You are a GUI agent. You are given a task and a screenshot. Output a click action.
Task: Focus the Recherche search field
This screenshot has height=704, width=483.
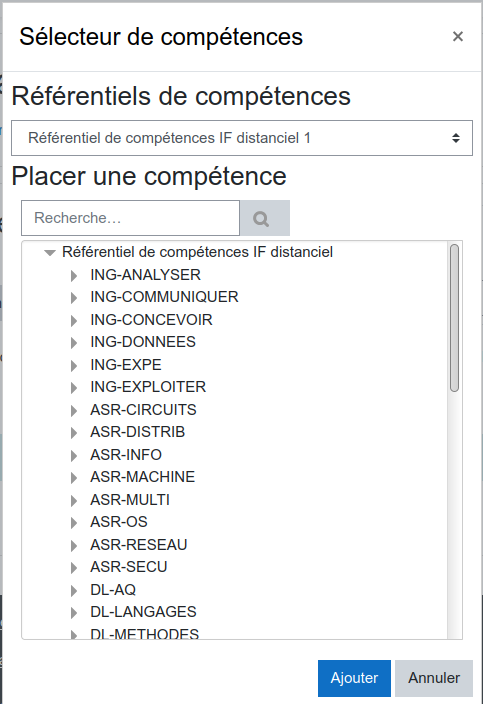click(x=131, y=218)
